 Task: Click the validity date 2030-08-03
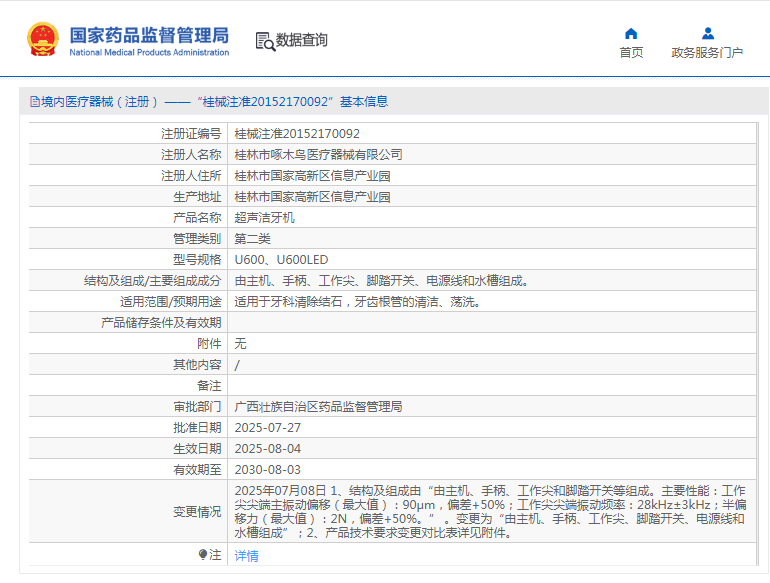tap(267, 469)
